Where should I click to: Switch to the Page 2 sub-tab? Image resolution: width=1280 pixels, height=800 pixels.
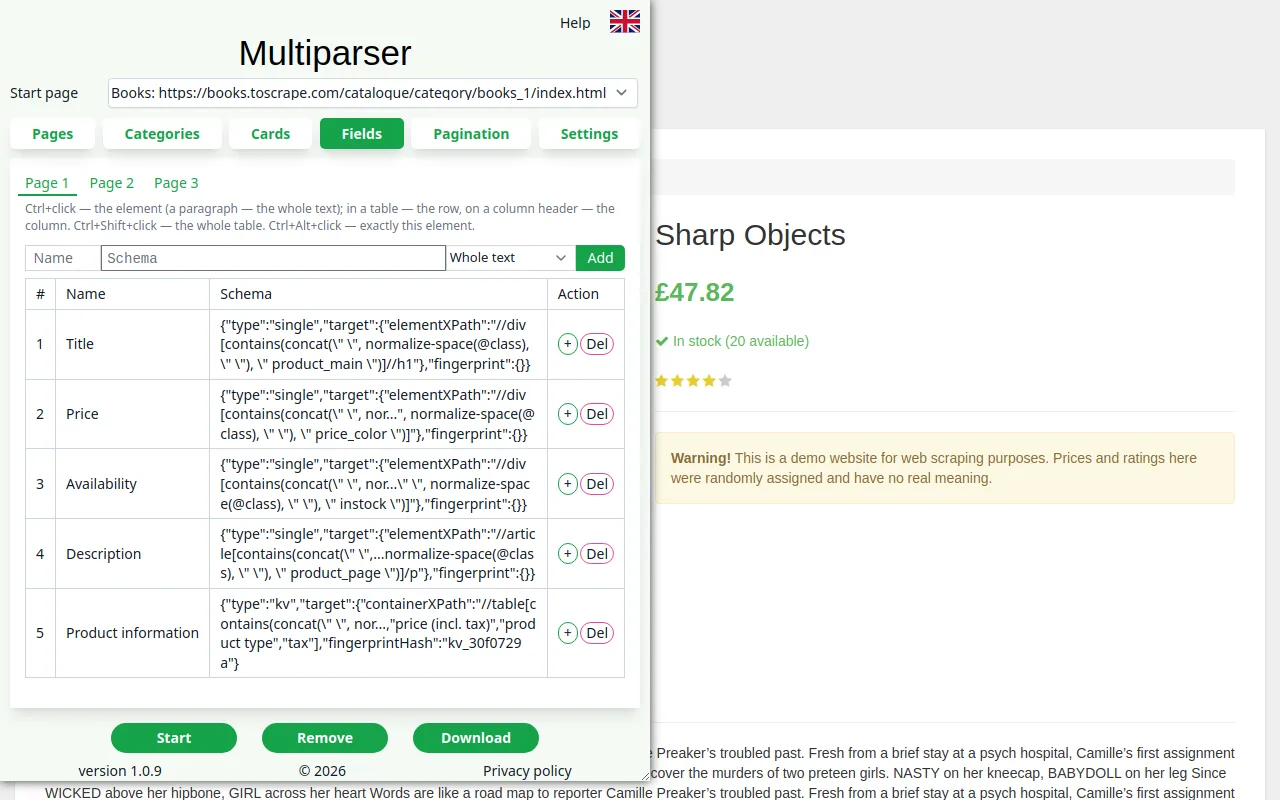coord(112,183)
